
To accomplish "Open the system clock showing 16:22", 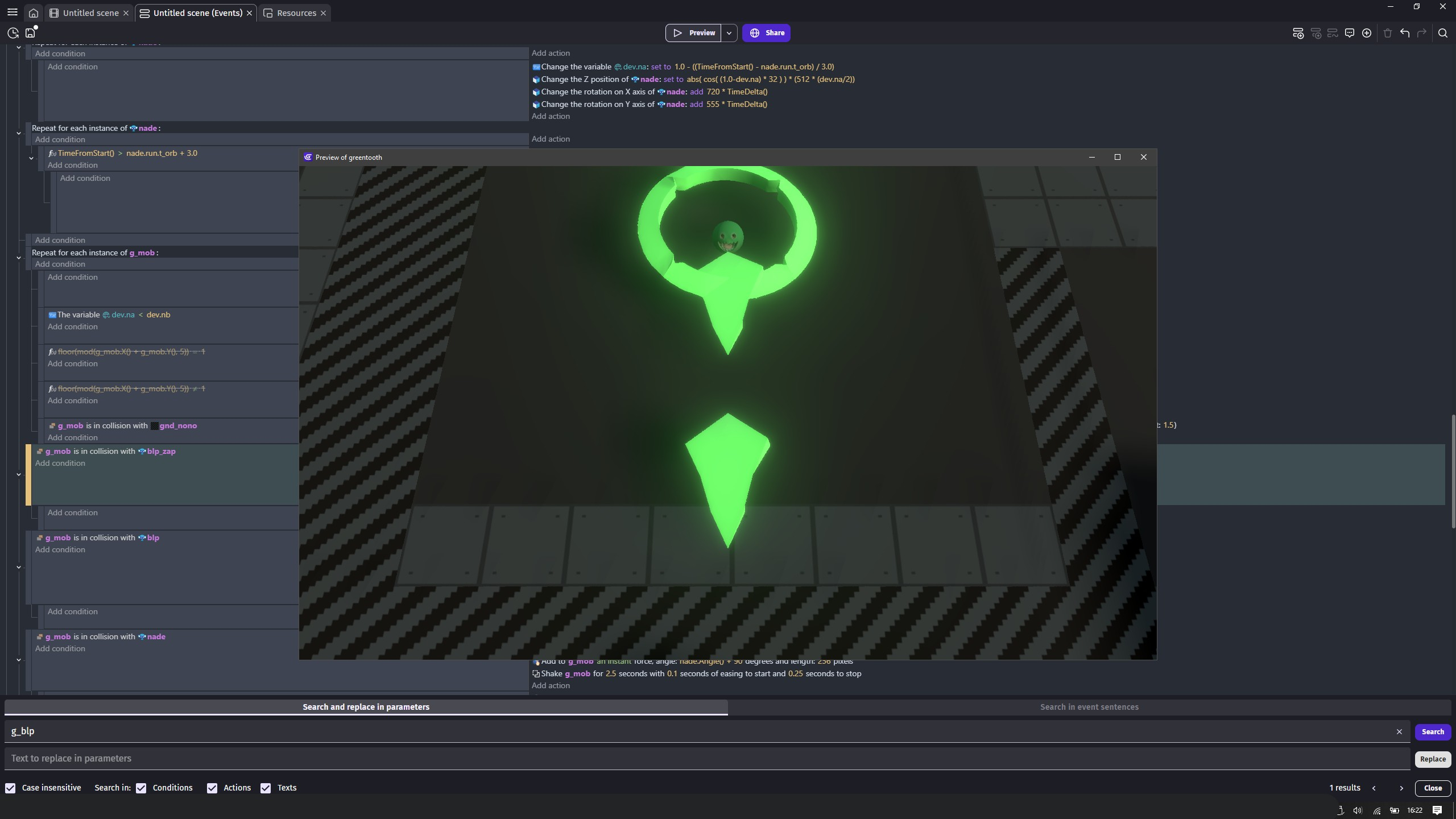I will point(1414,810).
